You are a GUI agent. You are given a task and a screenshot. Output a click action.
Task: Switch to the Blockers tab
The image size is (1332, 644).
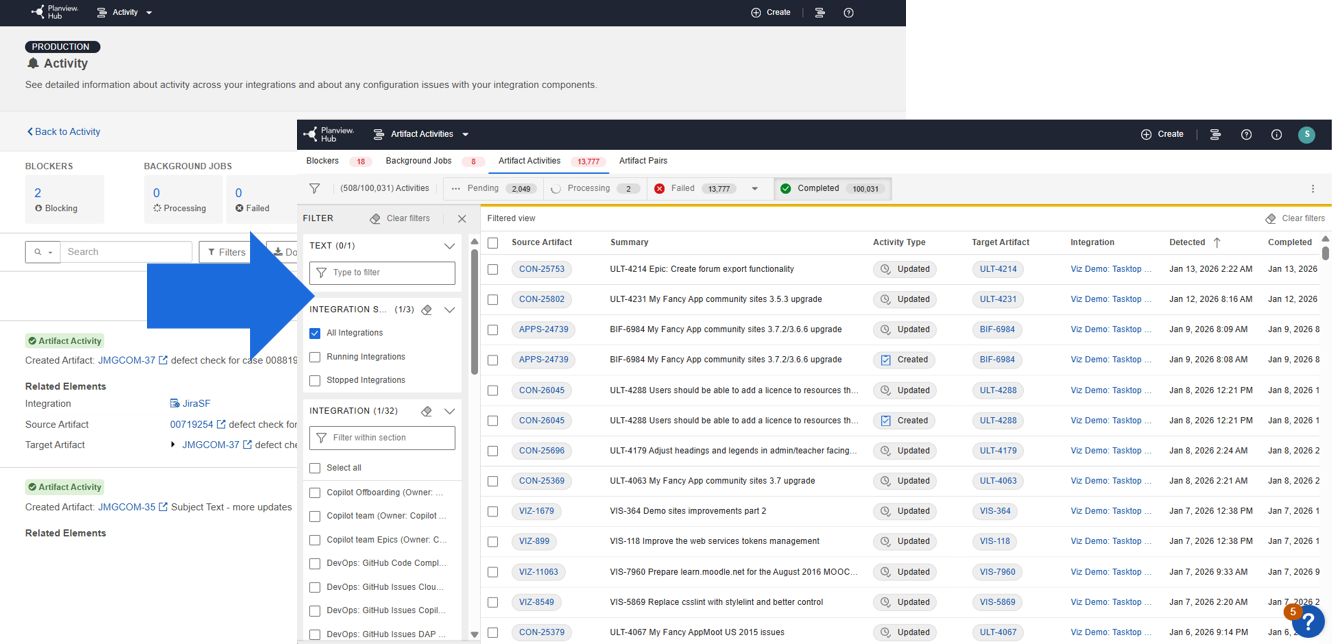click(x=322, y=161)
